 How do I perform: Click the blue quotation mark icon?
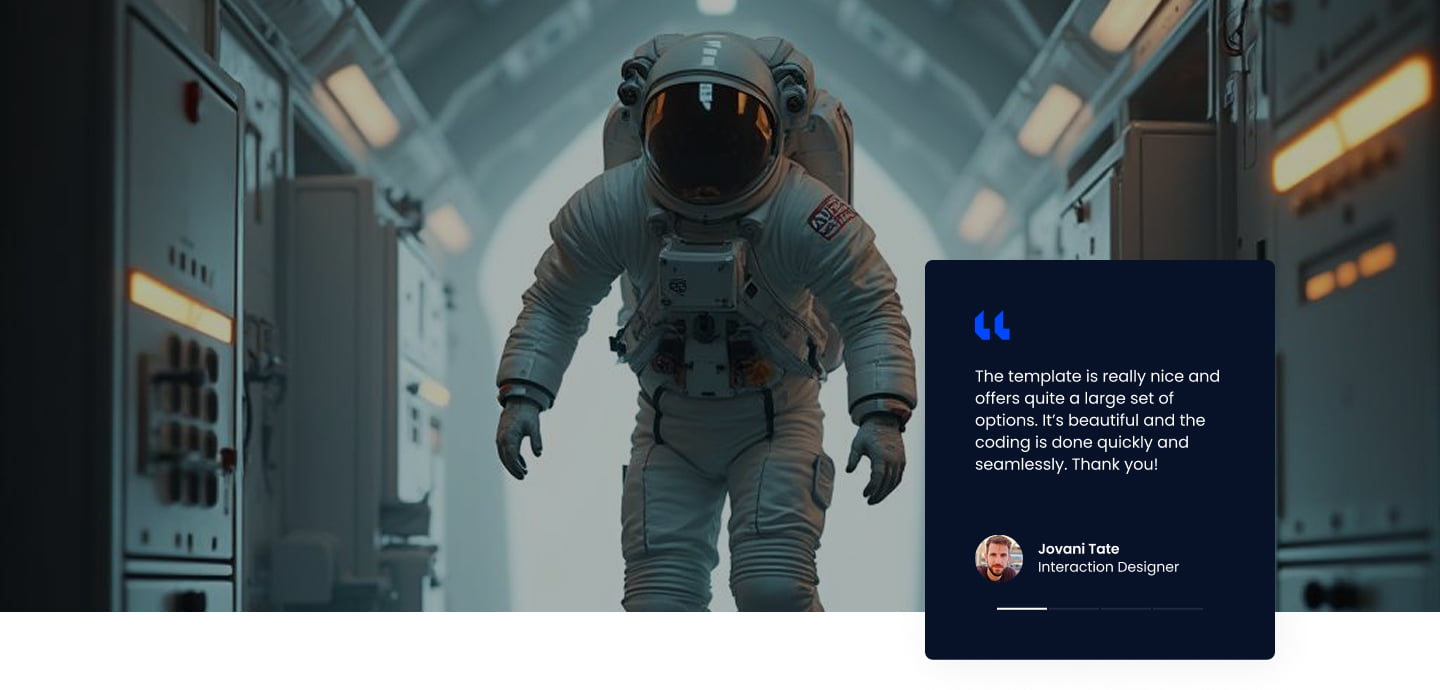(992, 325)
